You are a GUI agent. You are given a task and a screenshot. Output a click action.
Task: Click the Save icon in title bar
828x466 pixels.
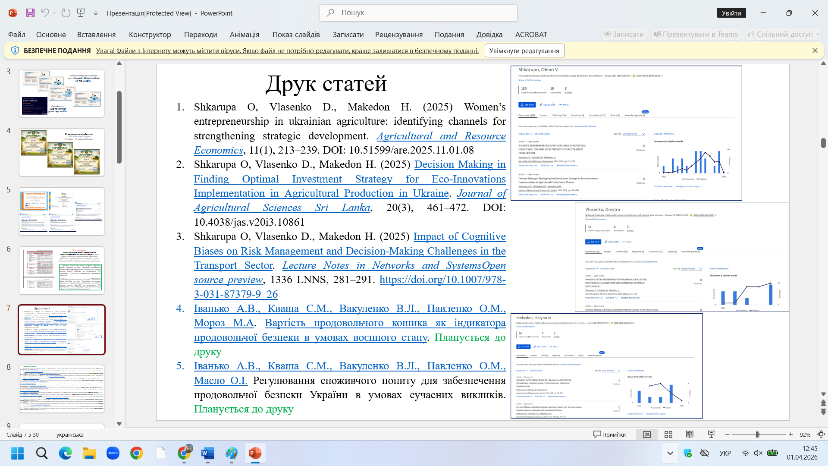click(x=32, y=13)
